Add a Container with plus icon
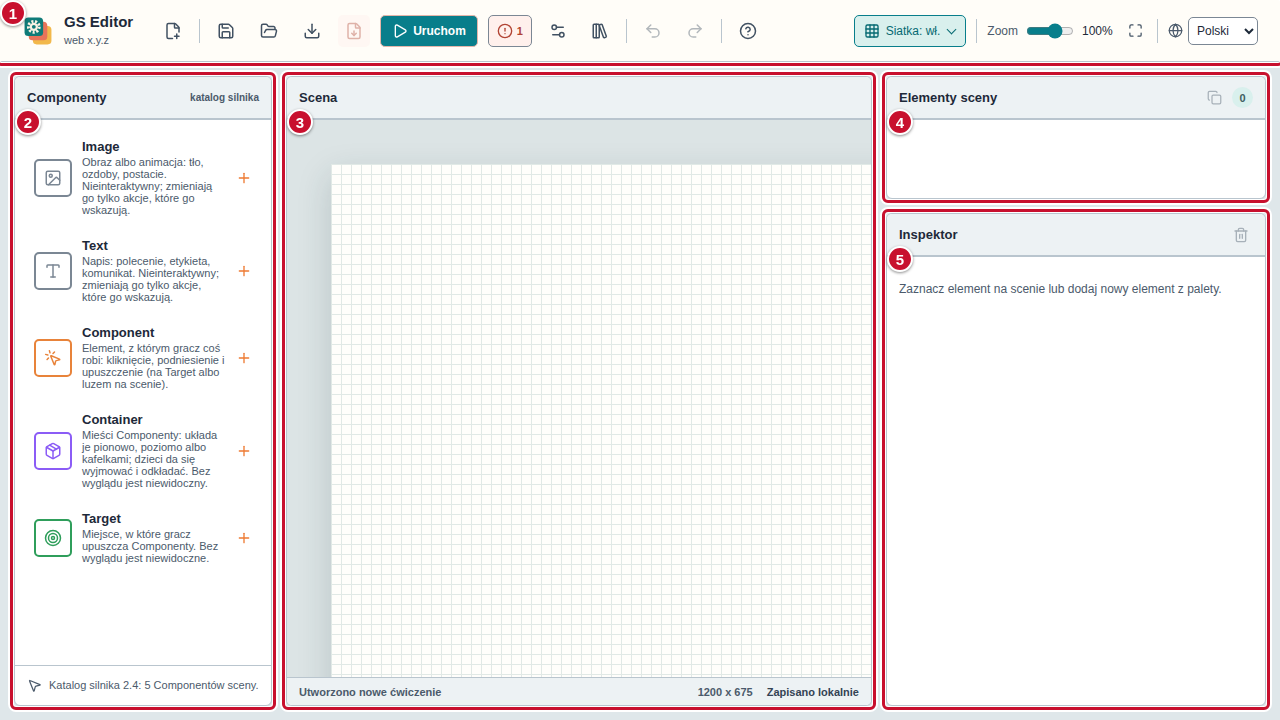The image size is (1280, 720). 244,451
